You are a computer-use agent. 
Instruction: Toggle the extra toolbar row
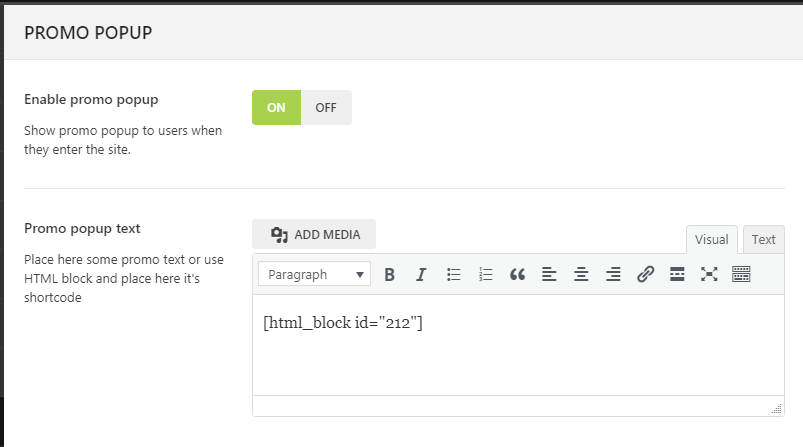741,275
